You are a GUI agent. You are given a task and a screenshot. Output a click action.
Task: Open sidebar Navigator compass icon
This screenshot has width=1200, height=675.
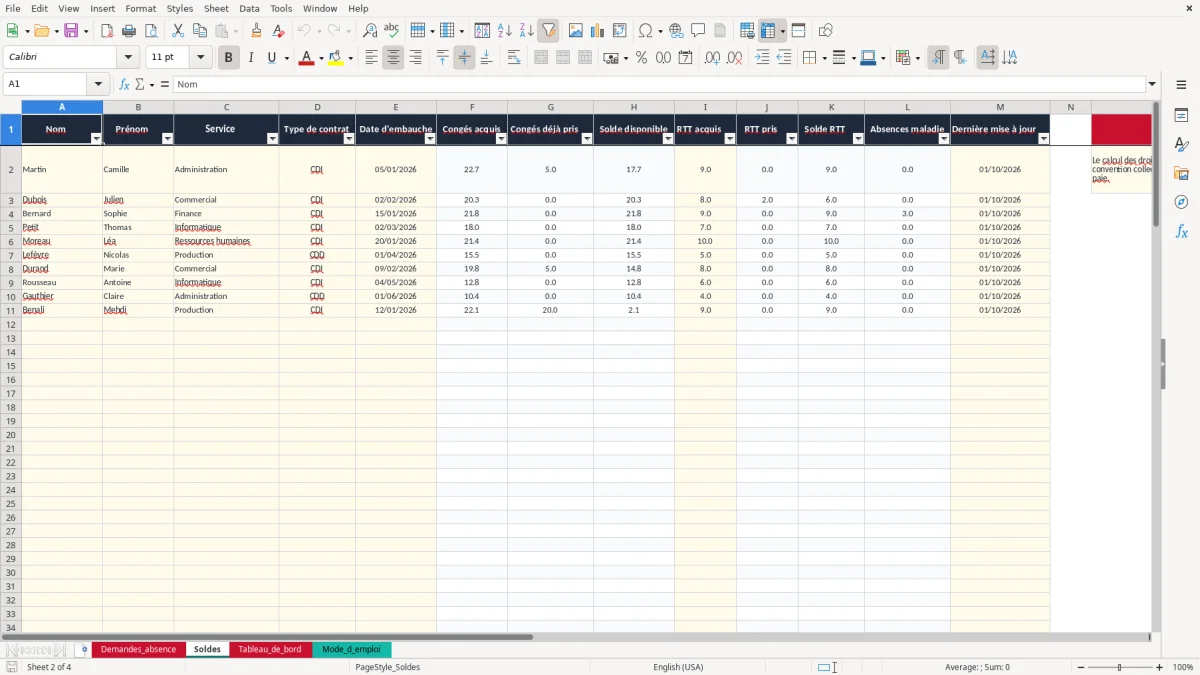1181,202
